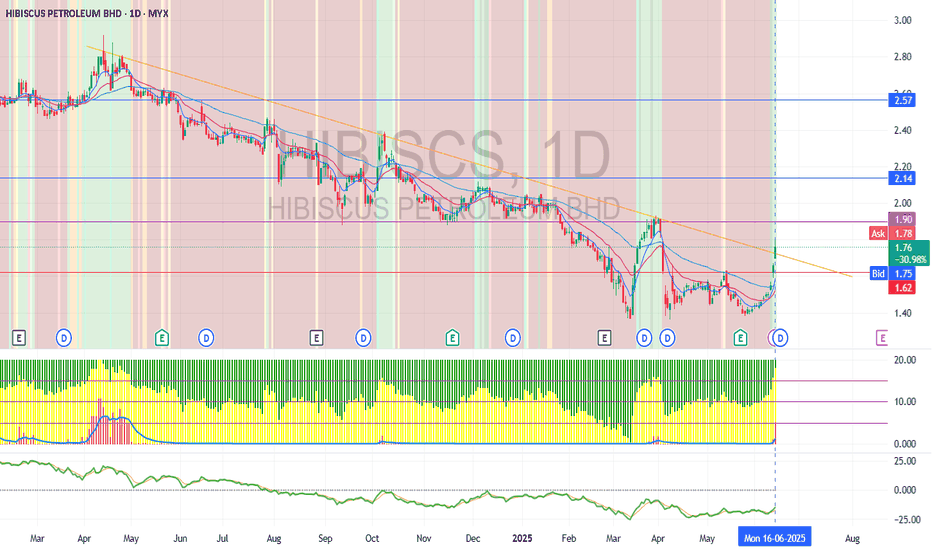This screenshot has height=550, width=932.
Task: Open the dividend marker in late December 2024
Action: pyautogui.click(x=512, y=338)
